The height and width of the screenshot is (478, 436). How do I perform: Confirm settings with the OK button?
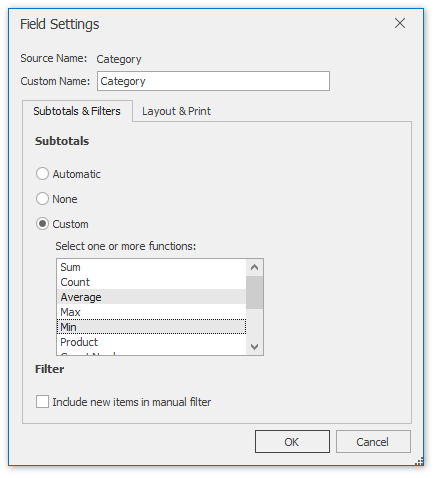click(x=292, y=442)
